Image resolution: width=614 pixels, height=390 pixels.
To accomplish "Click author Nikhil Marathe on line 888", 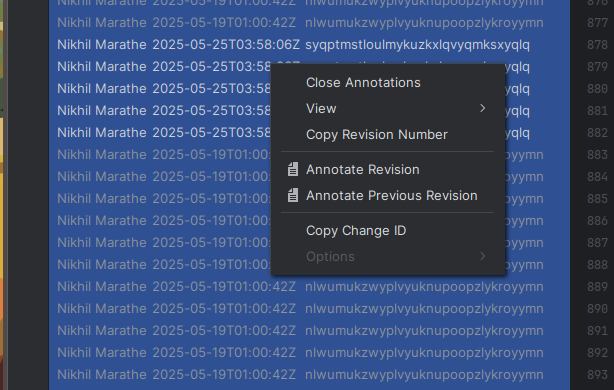I will pos(102,264).
